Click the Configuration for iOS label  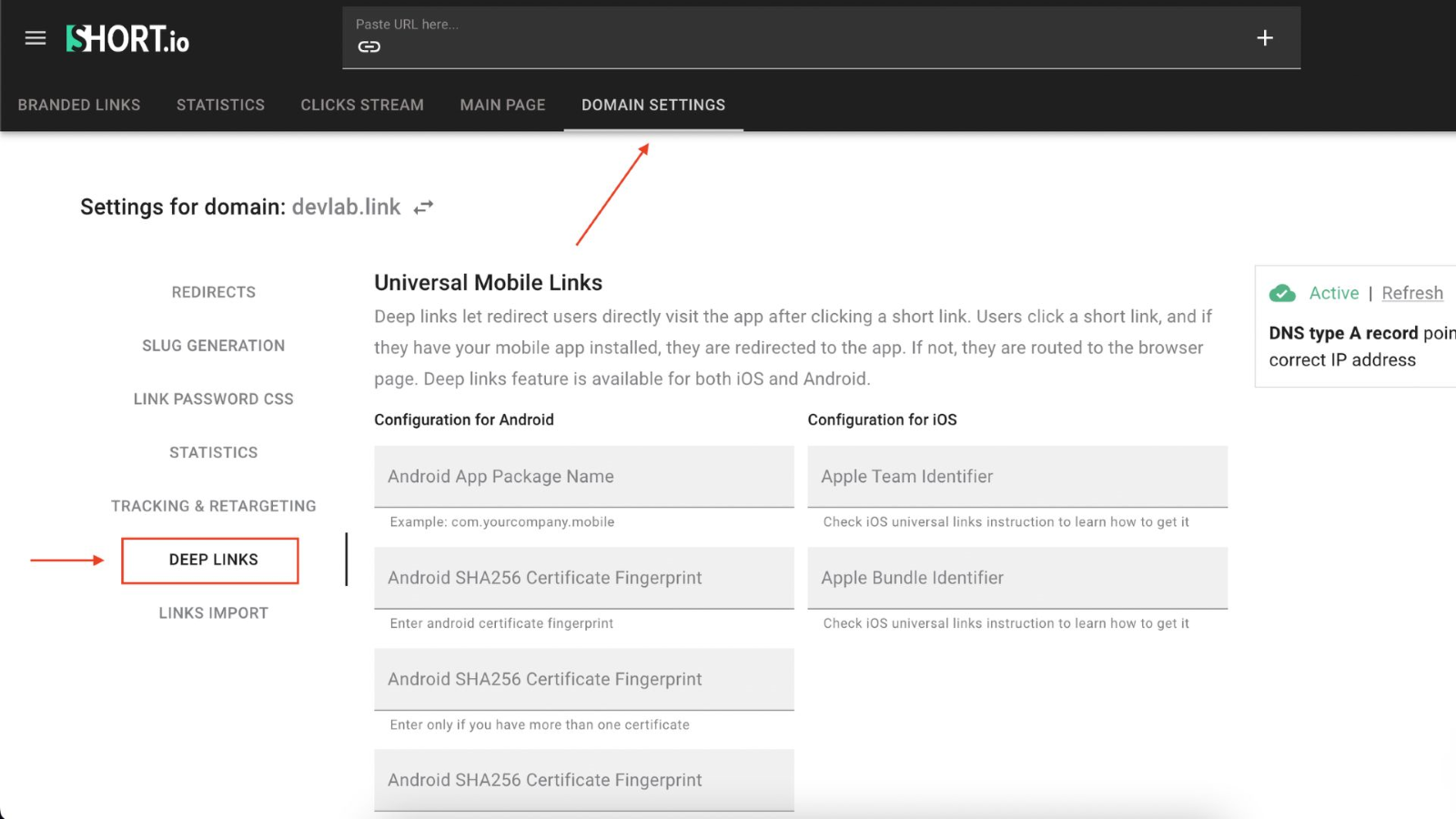click(883, 420)
